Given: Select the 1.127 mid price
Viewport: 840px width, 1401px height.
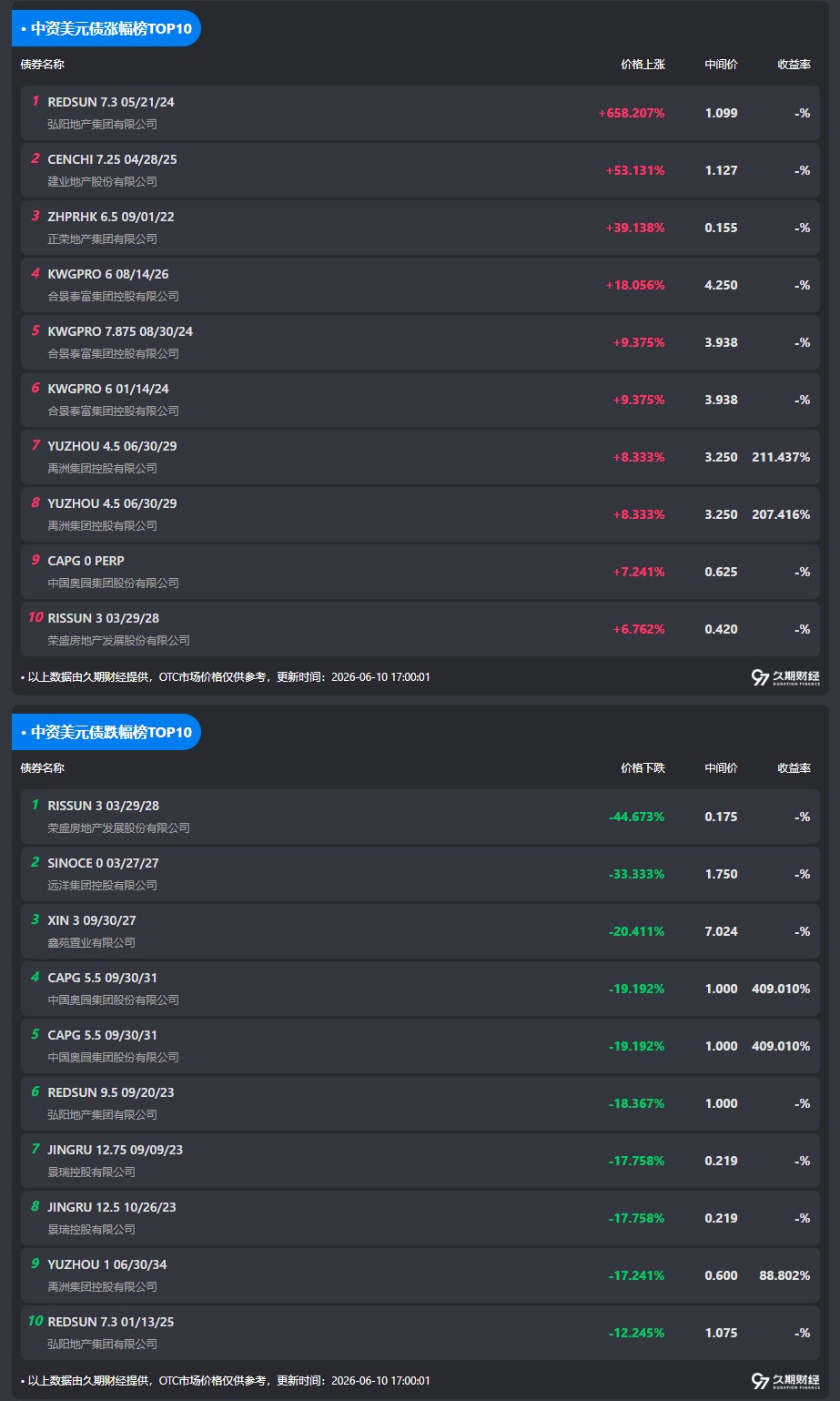Looking at the screenshot, I should pos(721,170).
